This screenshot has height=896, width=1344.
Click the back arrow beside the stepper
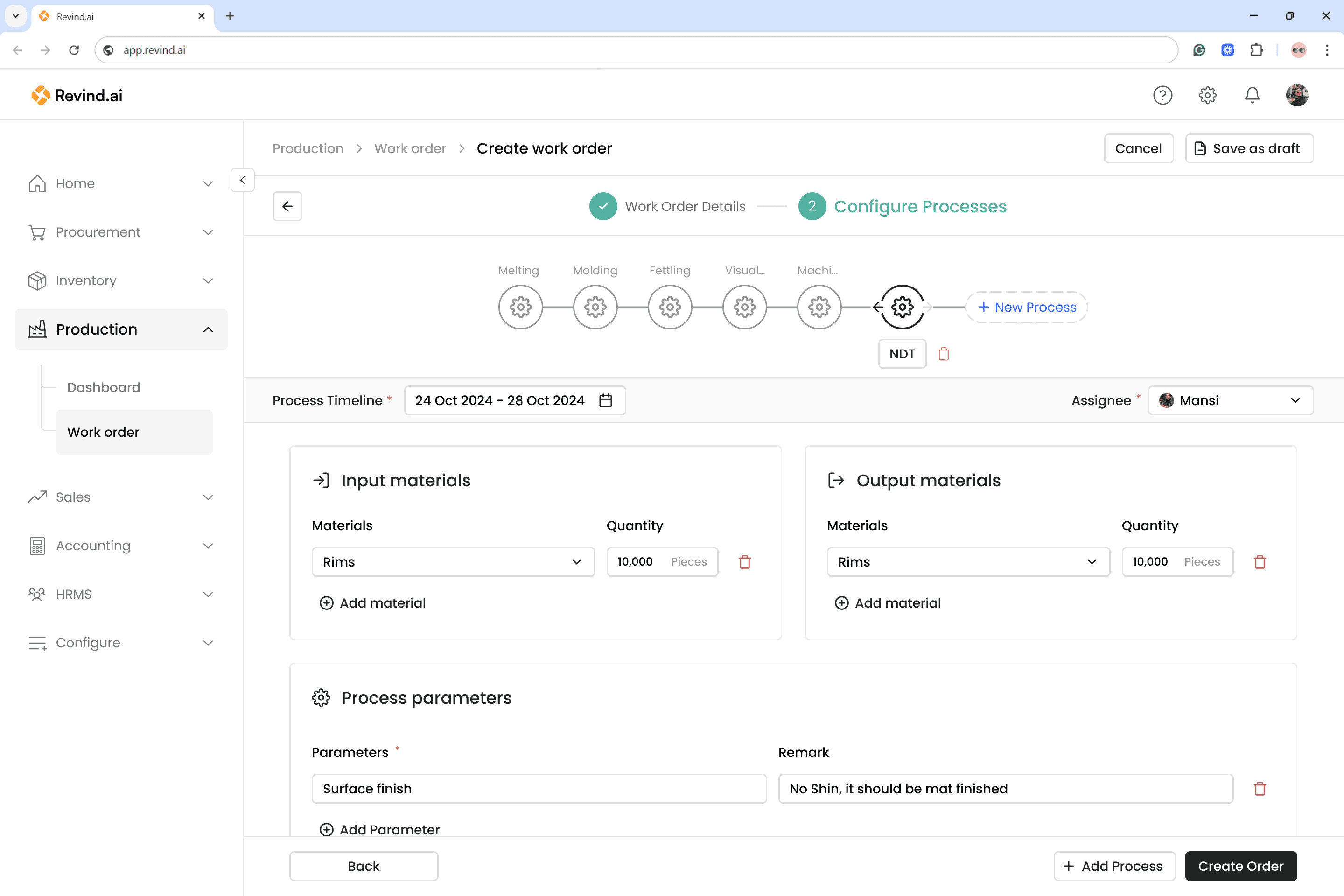pos(287,206)
